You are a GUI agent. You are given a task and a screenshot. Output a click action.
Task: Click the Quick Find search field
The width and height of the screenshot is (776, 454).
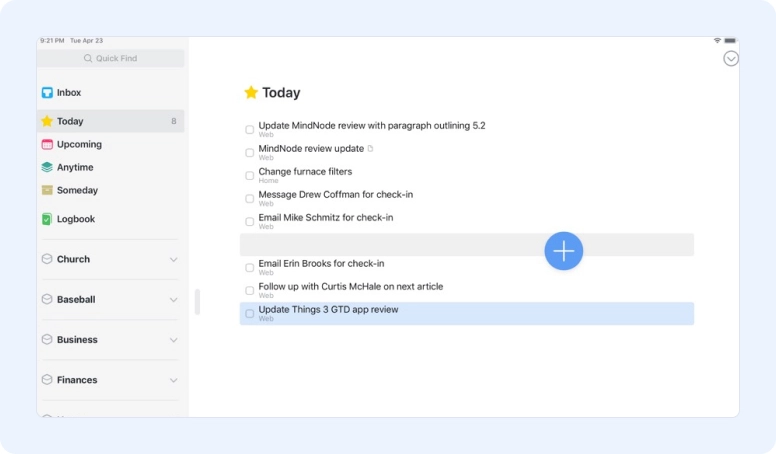coord(110,58)
